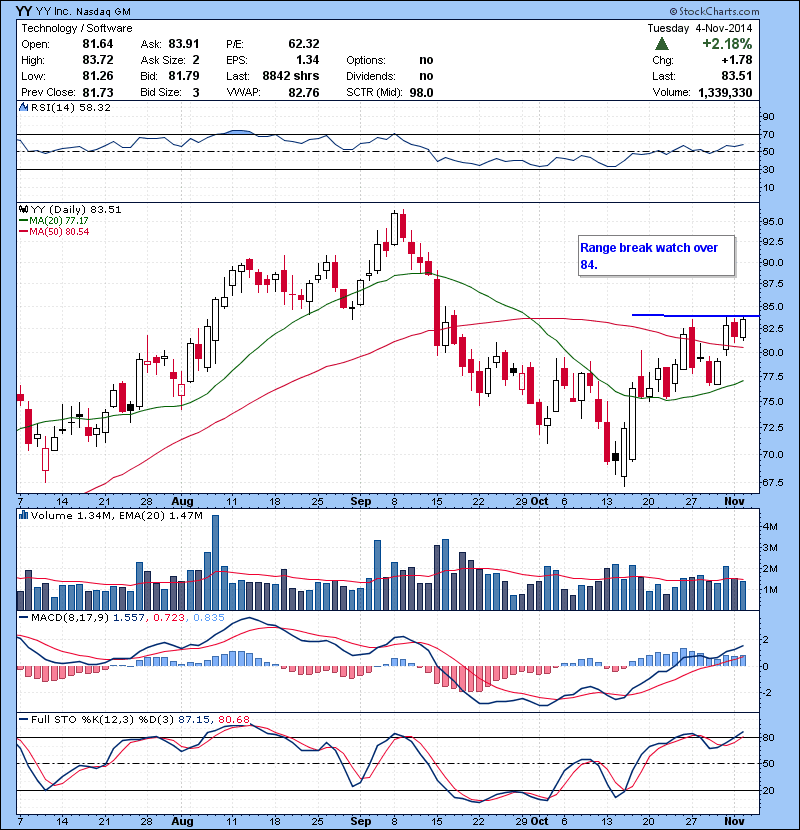800x830 pixels.
Task: Click the volume bars icon beside Volume label
Action: (x=23, y=515)
